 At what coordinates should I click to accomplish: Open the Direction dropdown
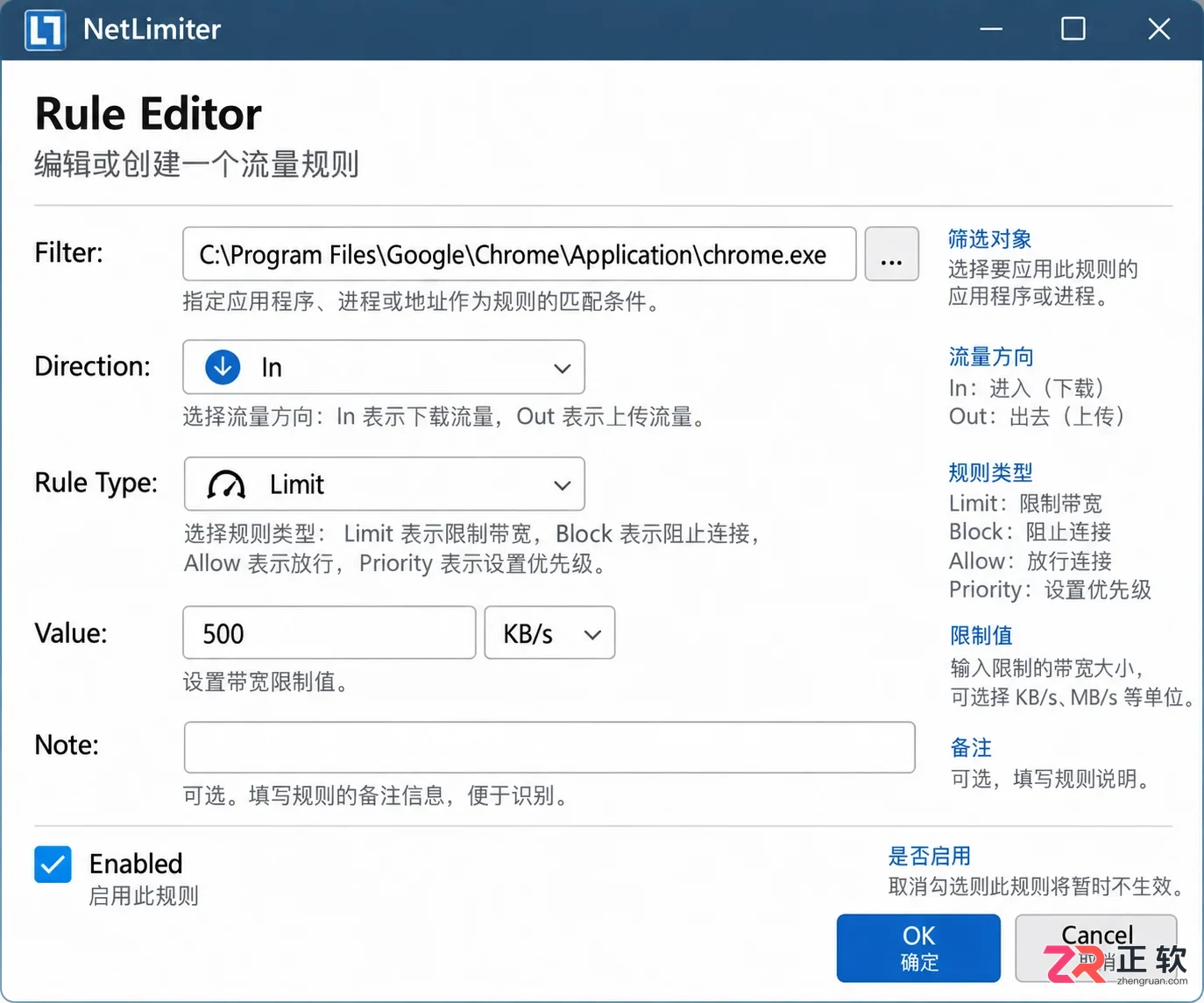tap(384, 367)
